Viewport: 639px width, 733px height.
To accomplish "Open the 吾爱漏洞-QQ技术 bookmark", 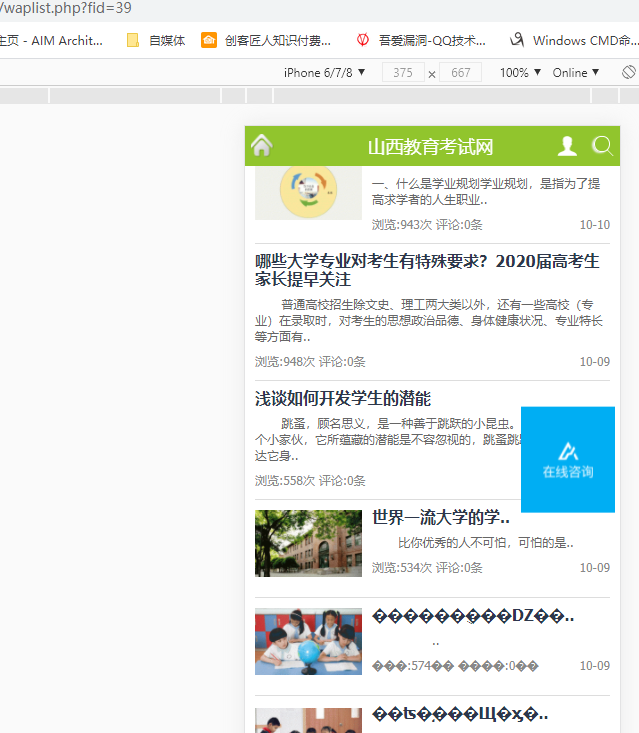I will 421,41.
